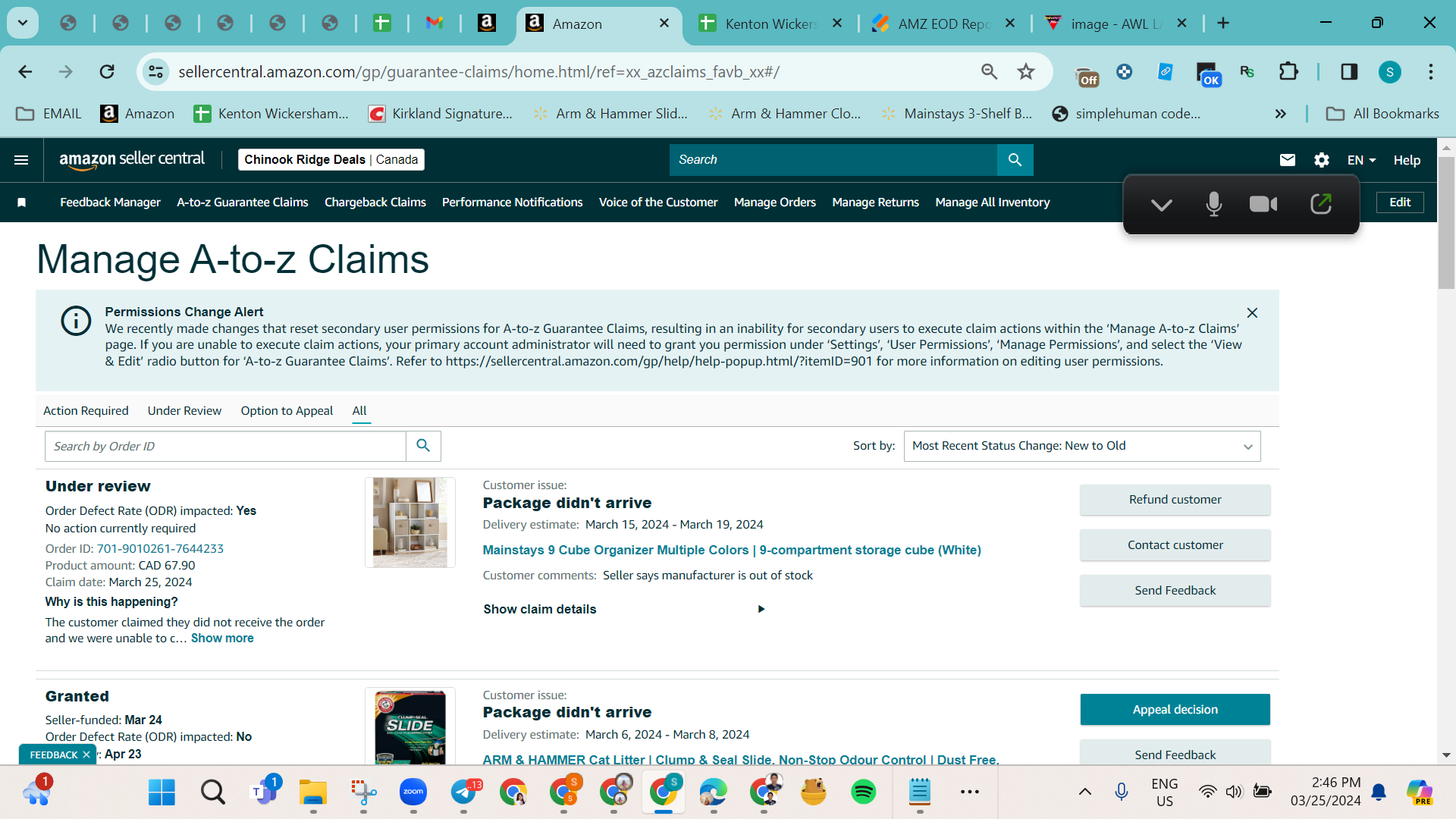The height and width of the screenshot is (819, 1456).
Task: Open the EN language dropdown
Action: (1361, 160)
